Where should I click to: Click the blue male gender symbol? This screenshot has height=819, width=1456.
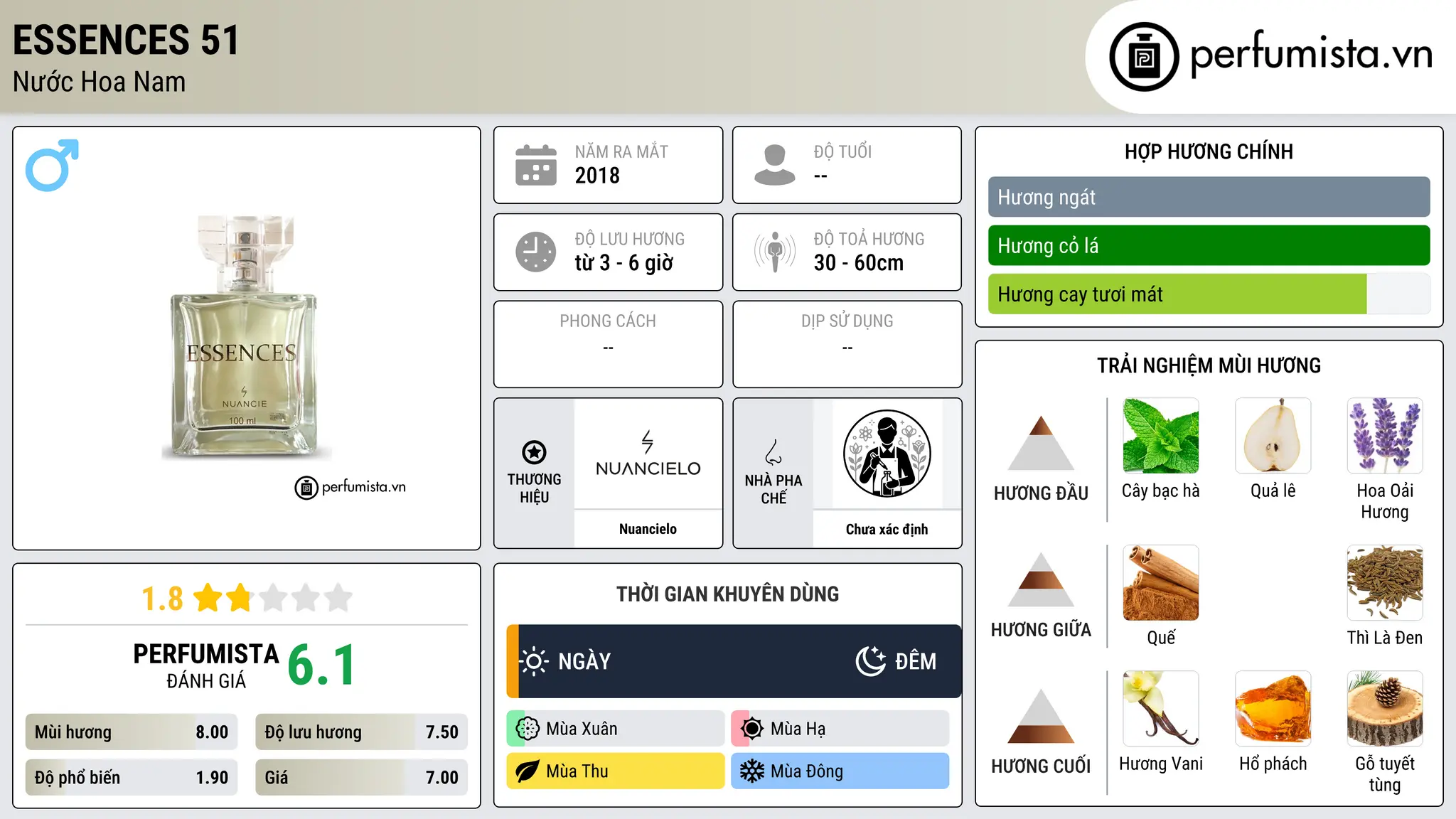click(x=52, y=165)
